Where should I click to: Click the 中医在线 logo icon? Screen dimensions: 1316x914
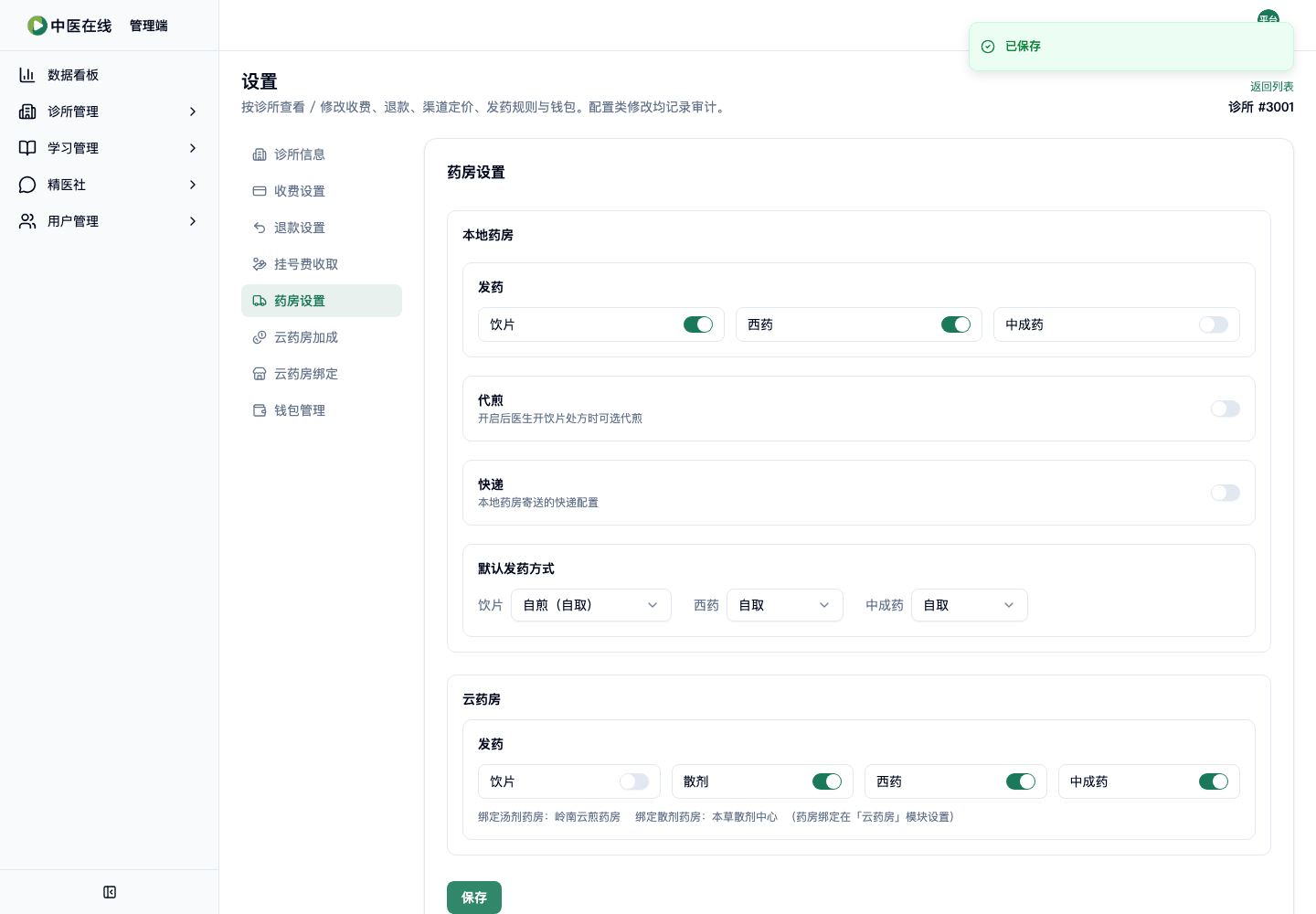[37, 26]
